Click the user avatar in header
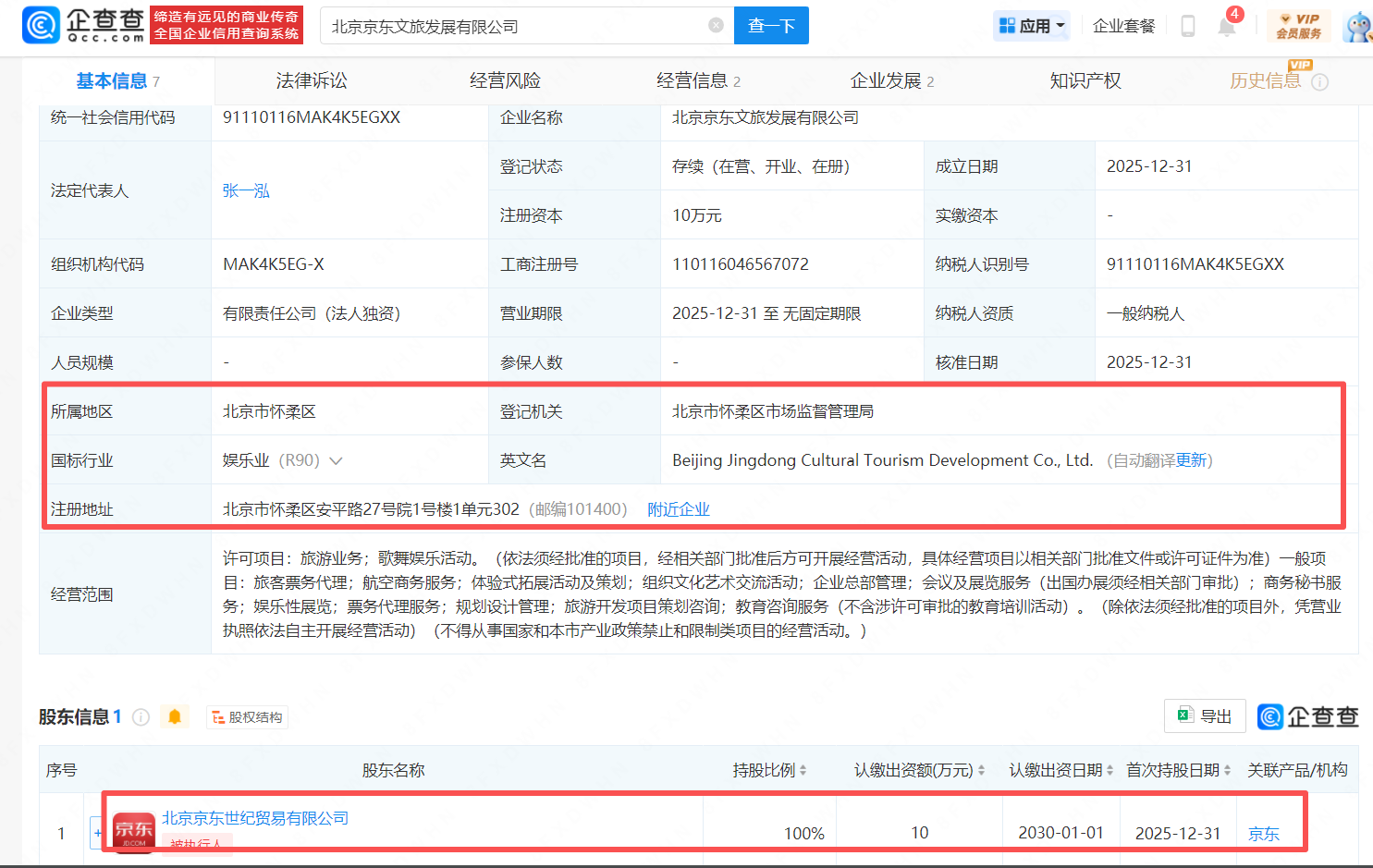 1357,26
